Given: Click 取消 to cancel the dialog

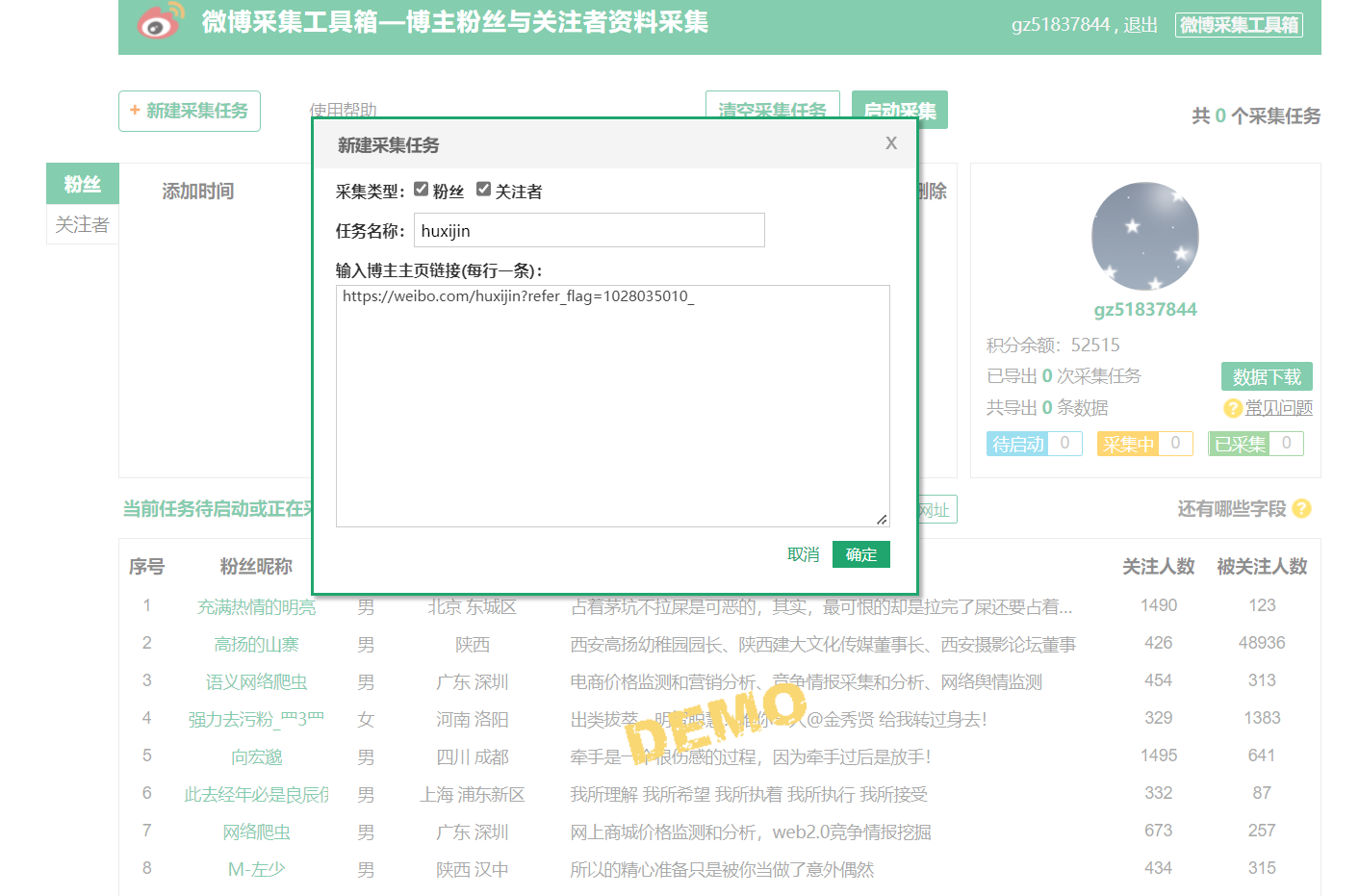Looking at the screenshot, I should click(x=803, y=554).
